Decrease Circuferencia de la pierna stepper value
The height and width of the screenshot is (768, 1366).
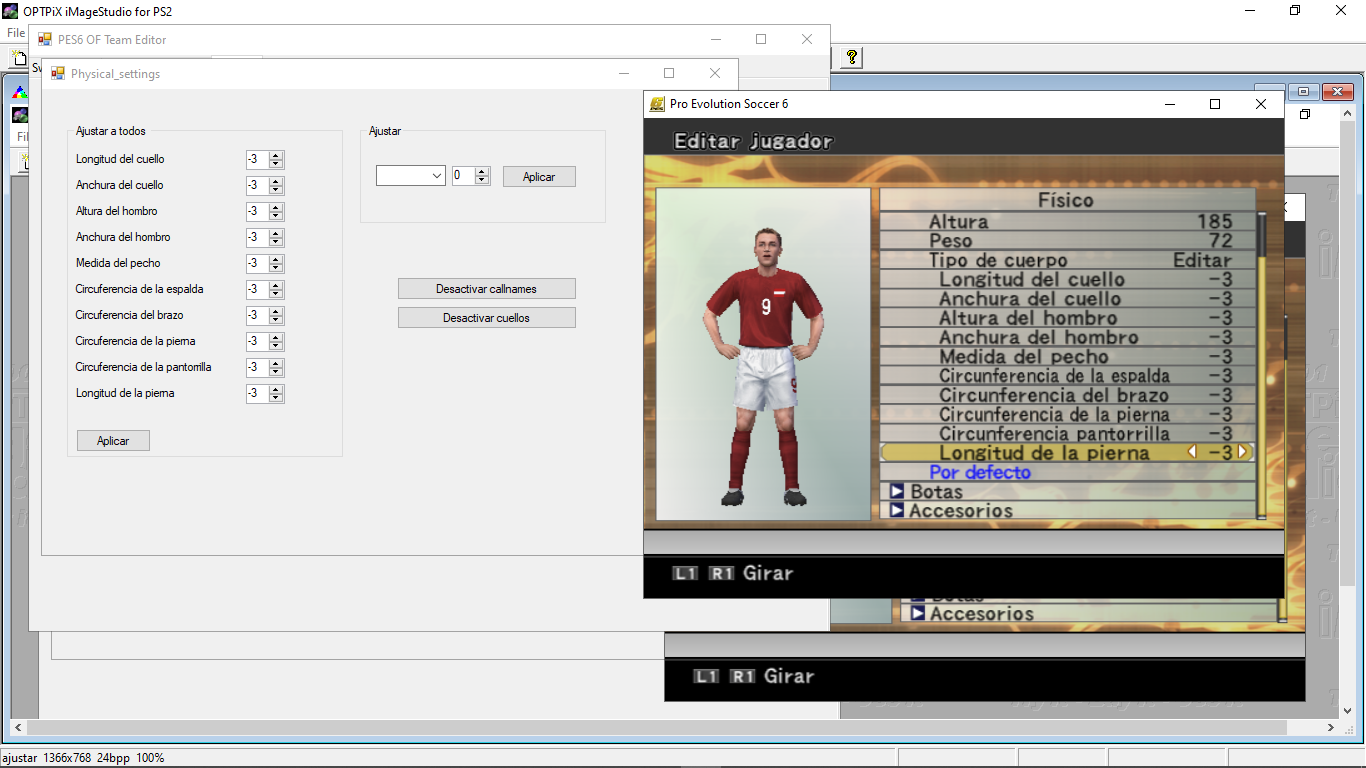pyautogui.click(x=277, y=346)
